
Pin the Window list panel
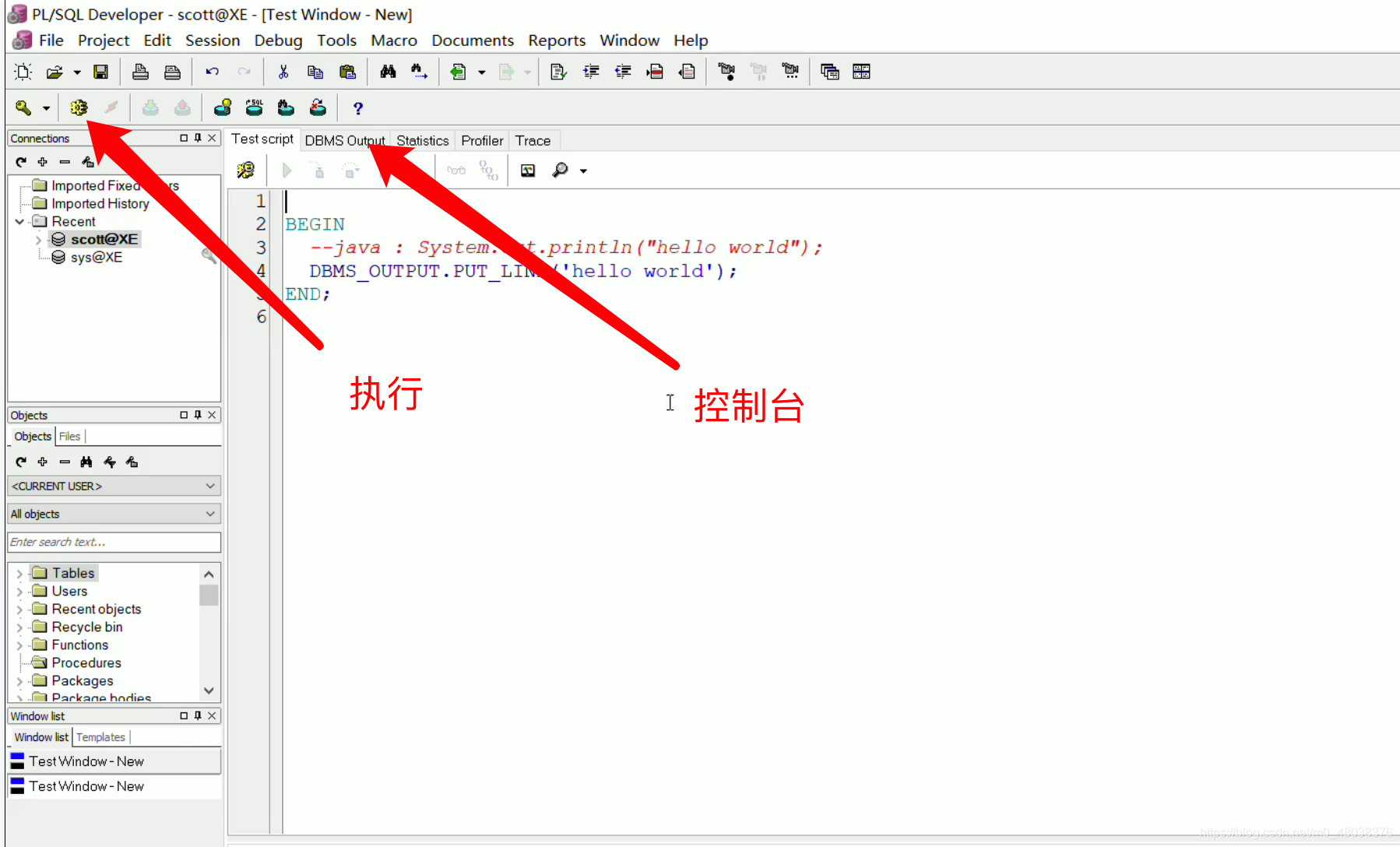click(198, 715)
